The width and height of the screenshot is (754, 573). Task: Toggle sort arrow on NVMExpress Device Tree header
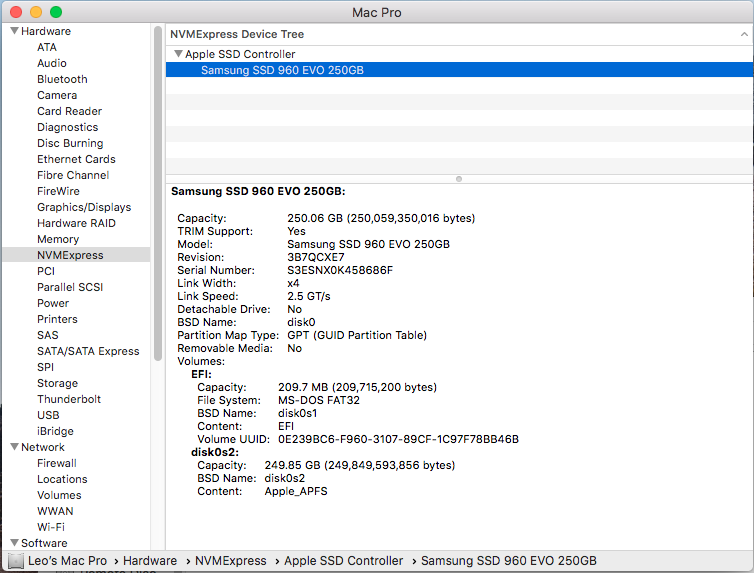(x=744, y=34)
